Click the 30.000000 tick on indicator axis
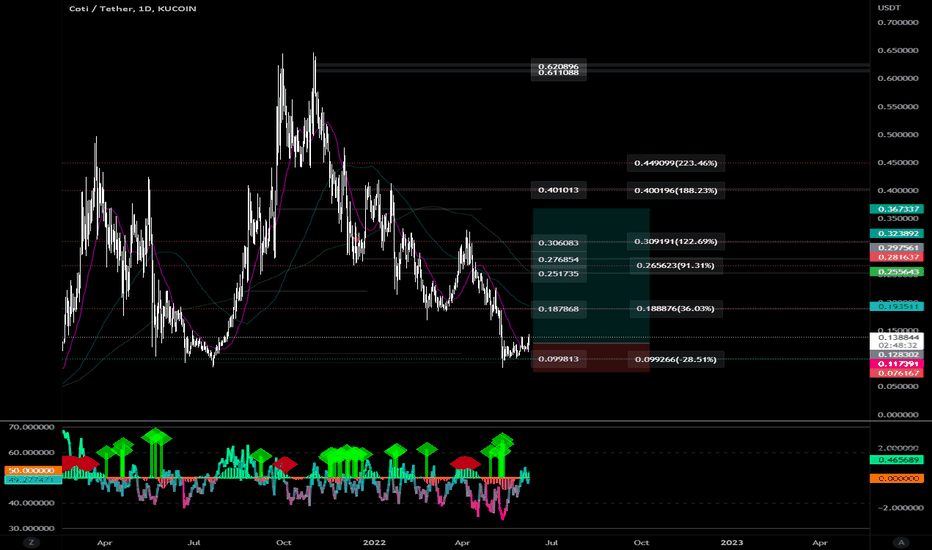This screenshot has width=932, height=550. click(30, 528)
